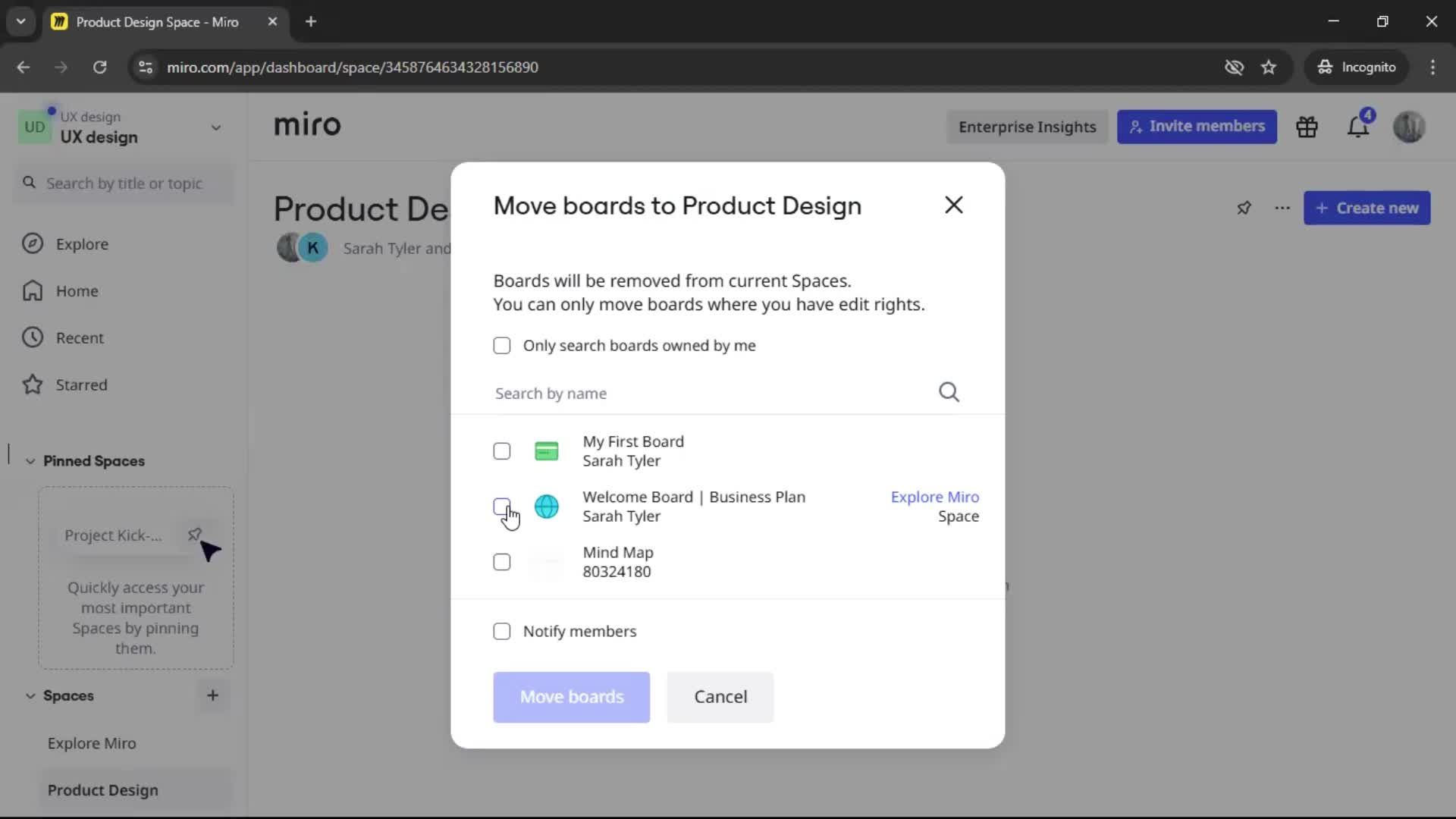1456x819 pixels.
Task: Click Sarah Tyler member avatar
Action: pyautogui.click(x=289, y=248)
